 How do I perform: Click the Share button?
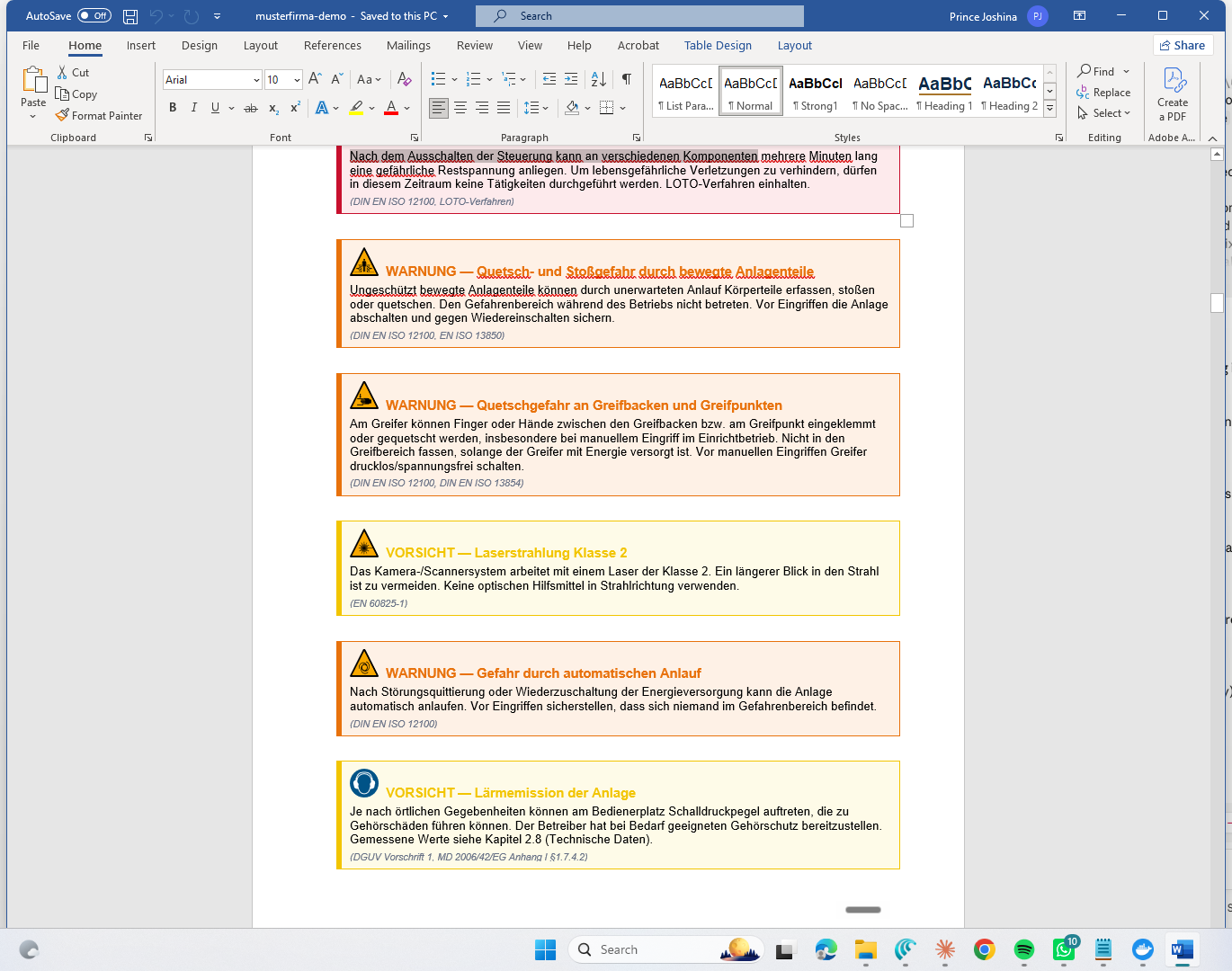[1183, 45]
